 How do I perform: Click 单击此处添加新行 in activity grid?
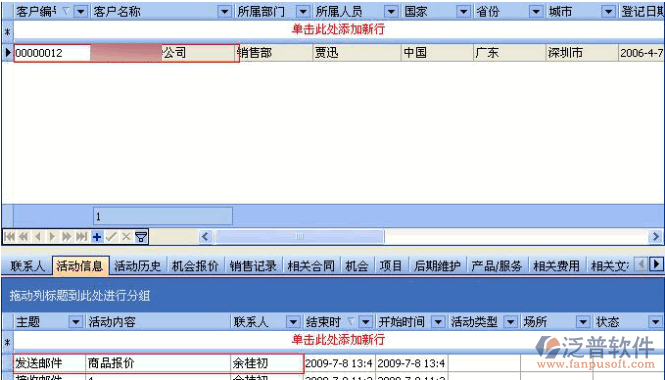tap(338, 340)
